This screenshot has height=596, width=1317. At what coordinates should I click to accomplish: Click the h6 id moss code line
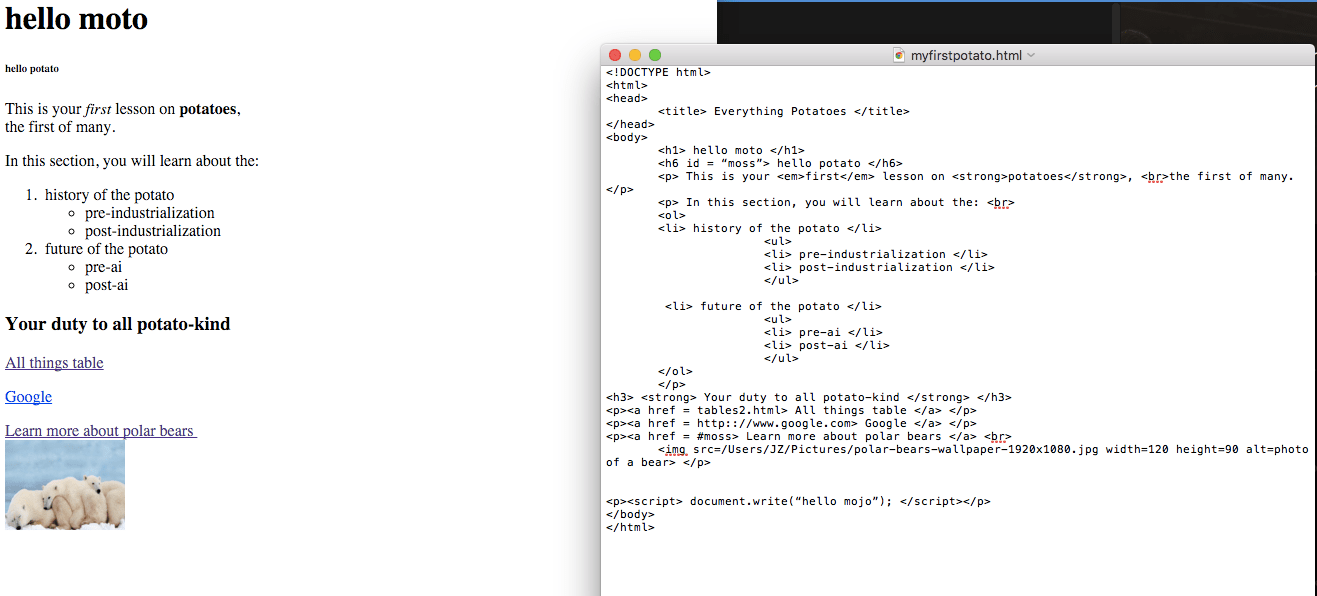pos(780,163)
